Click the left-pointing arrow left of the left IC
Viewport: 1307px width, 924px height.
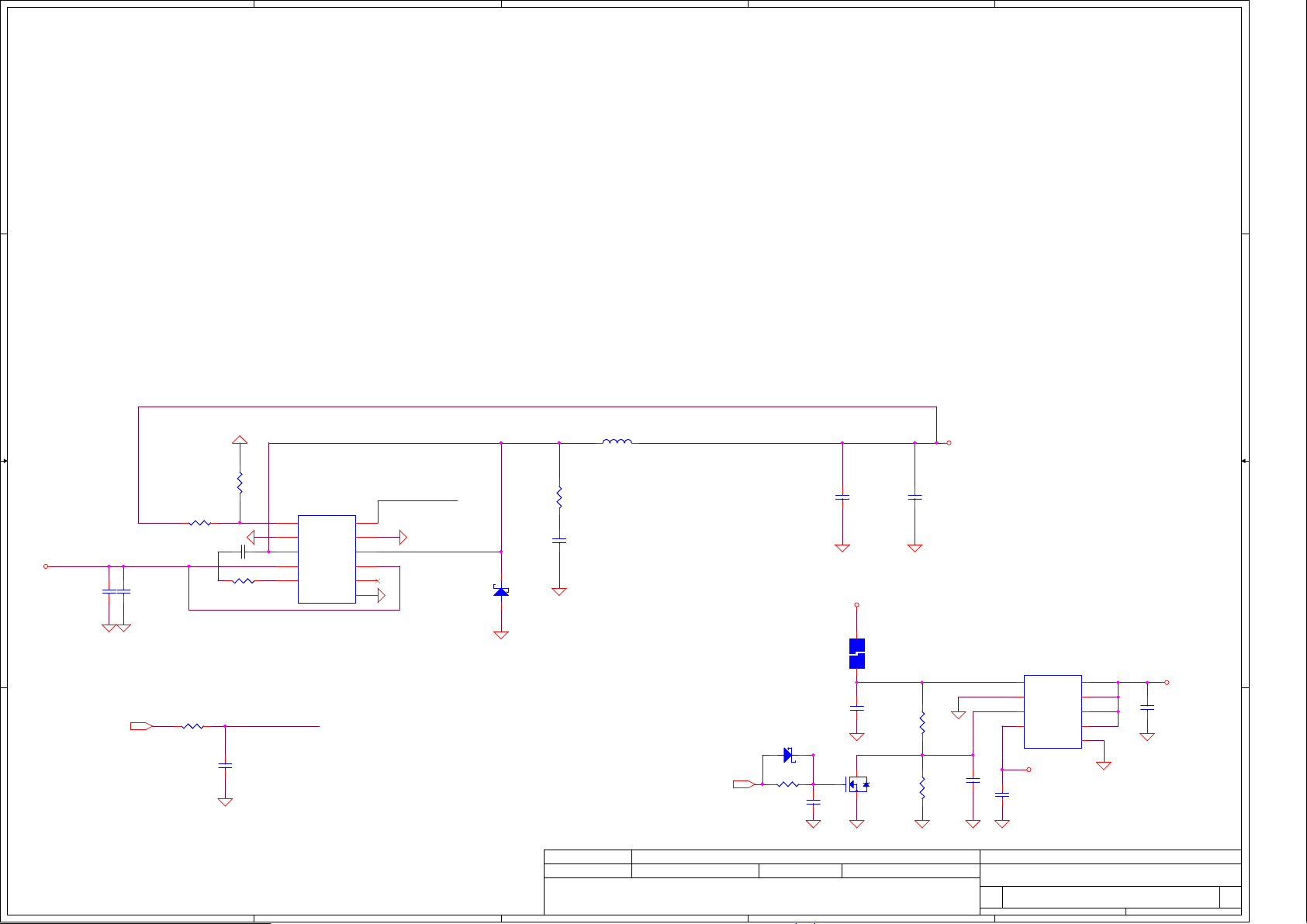[251, 537]
